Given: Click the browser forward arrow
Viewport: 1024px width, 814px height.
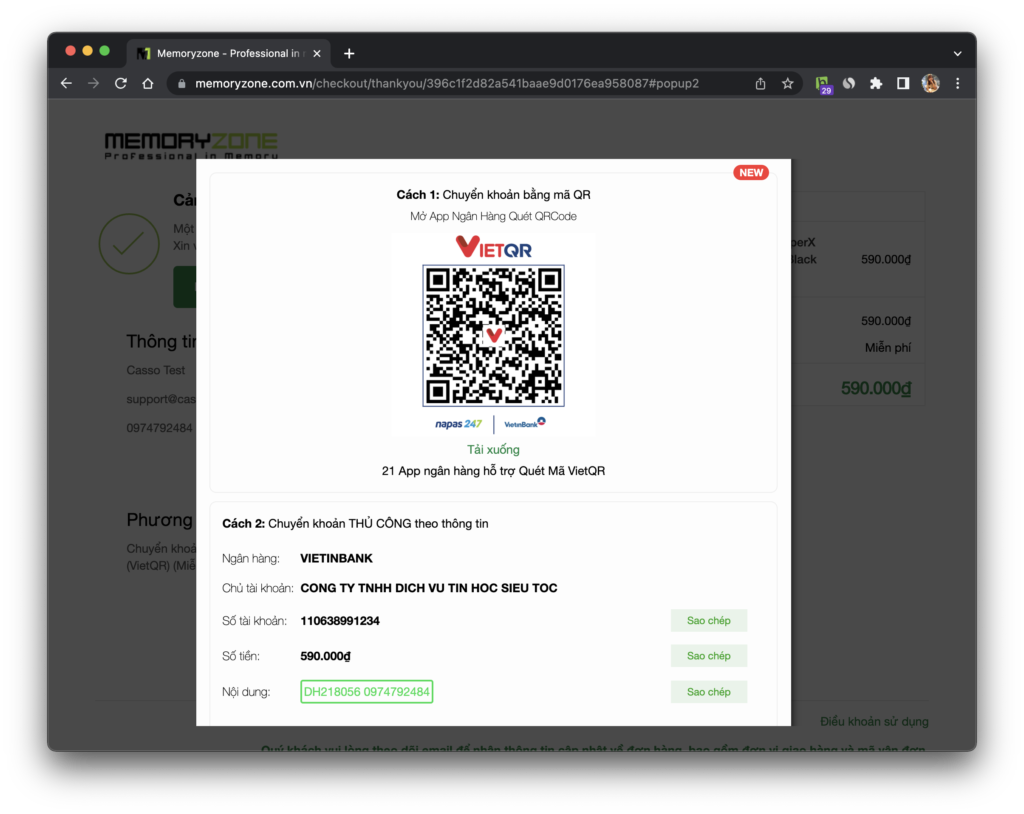Looking at the screenshot, I should [93, 84].
